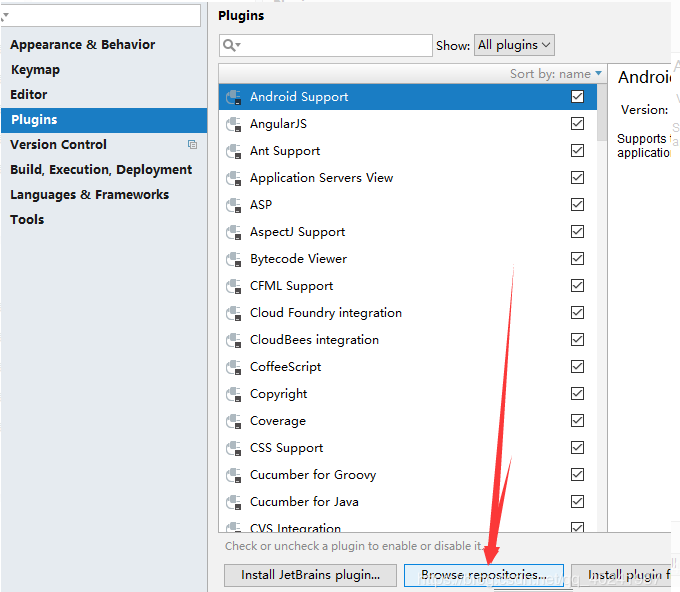Click the Cucumber for Java plugin icon
The image size is (680, 592).
(x=234, y=502)
